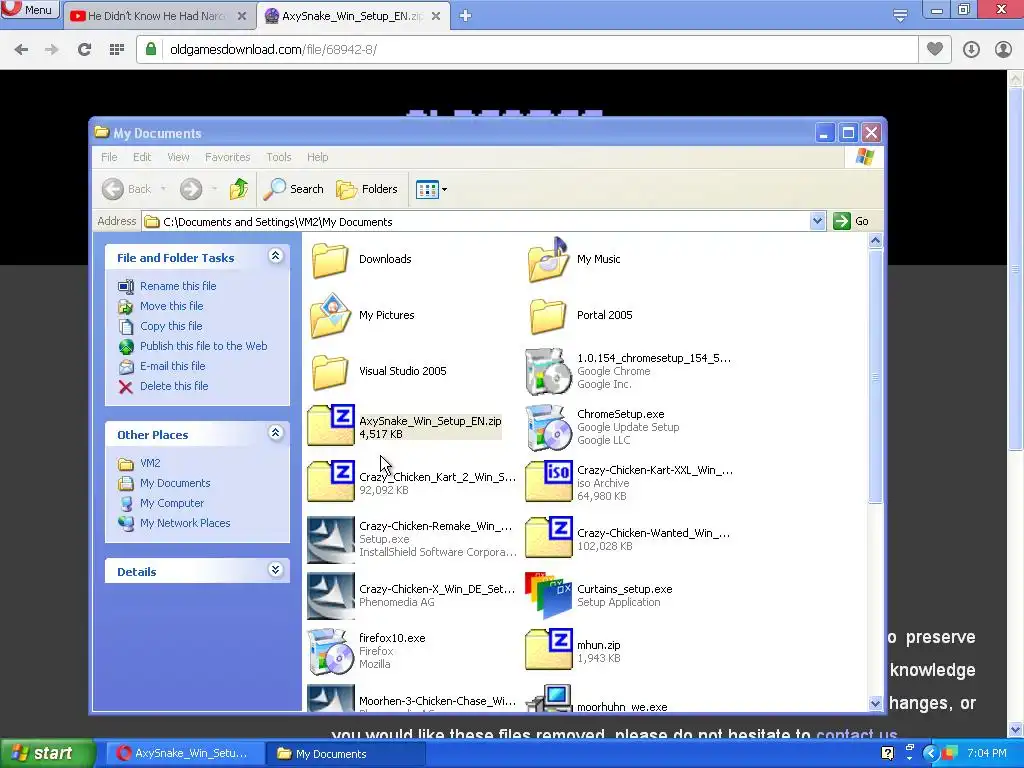Click the heart bookmark icon in Opera

[935, 49]
